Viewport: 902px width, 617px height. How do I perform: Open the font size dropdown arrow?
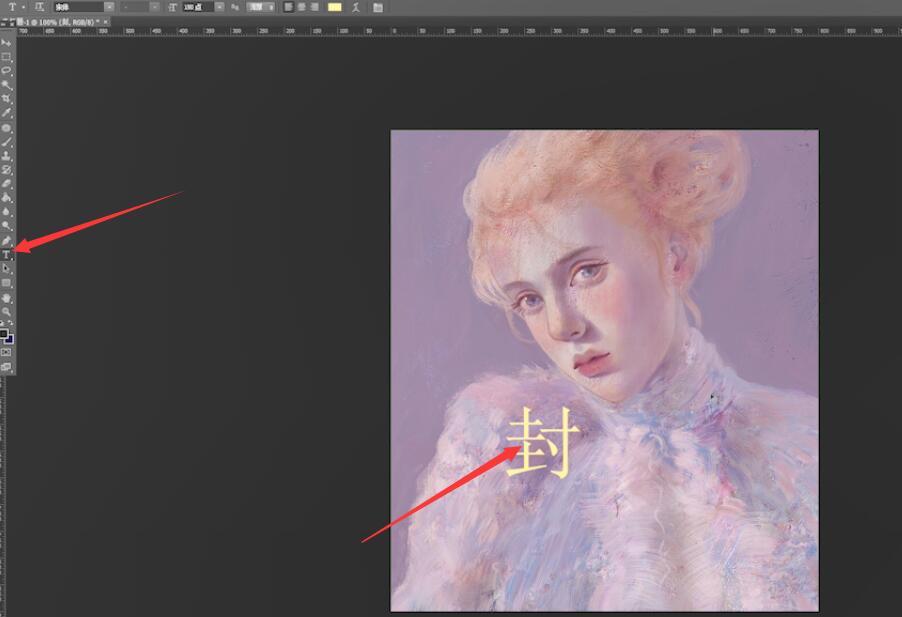tap(219, 7)
